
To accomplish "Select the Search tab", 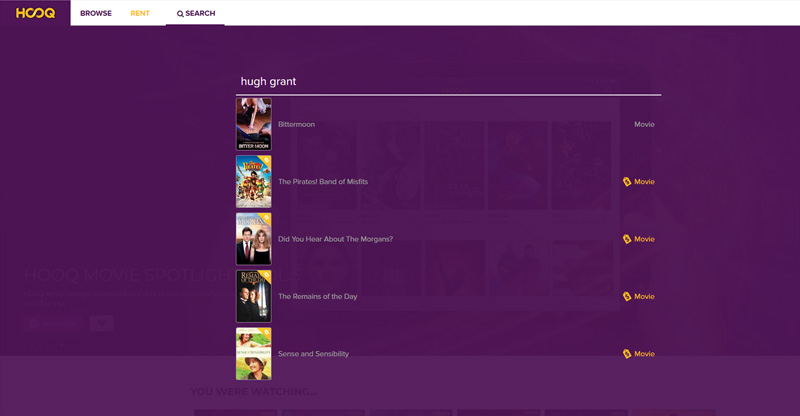I will [195, 13].
